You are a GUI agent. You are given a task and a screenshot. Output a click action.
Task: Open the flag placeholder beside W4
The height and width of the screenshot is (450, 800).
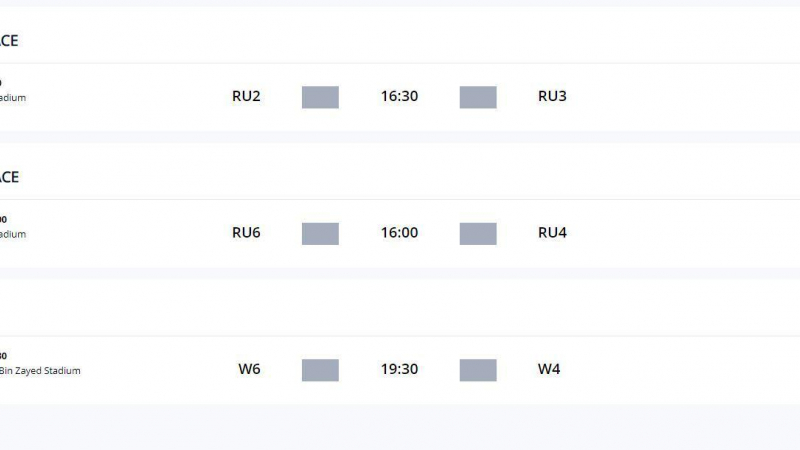[478, 370]
